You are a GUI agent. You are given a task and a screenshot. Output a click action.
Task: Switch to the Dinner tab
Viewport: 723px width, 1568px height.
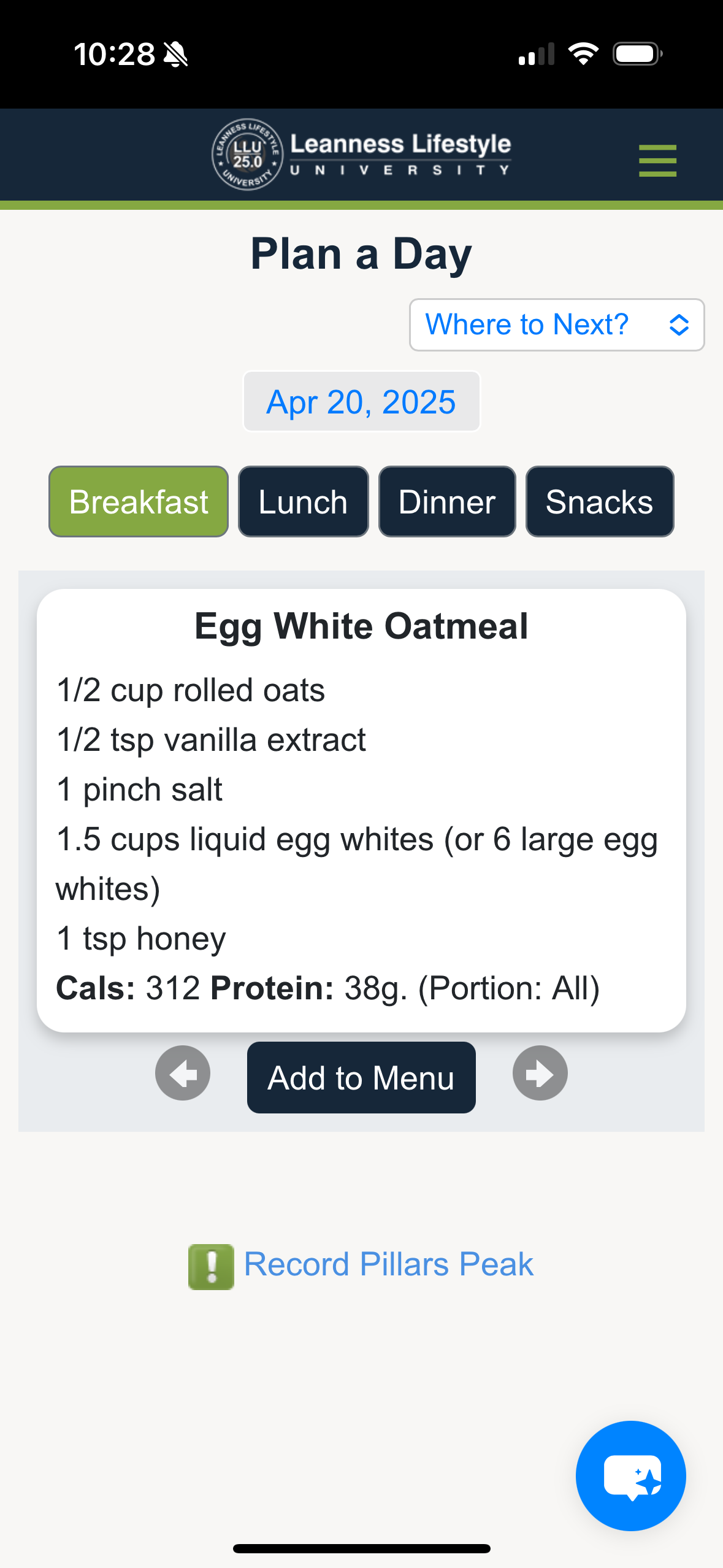[447, 502]
